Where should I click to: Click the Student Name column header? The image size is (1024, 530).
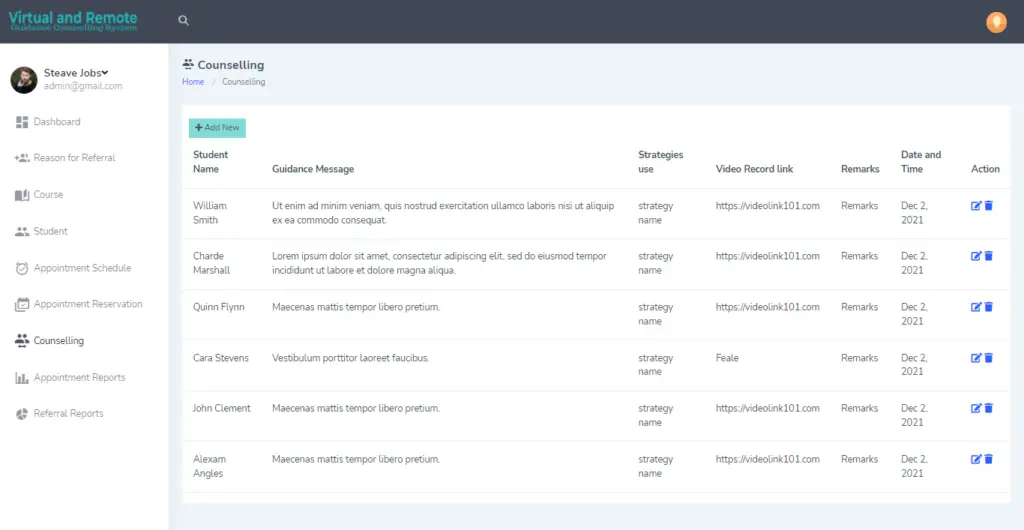coord(210,162)
